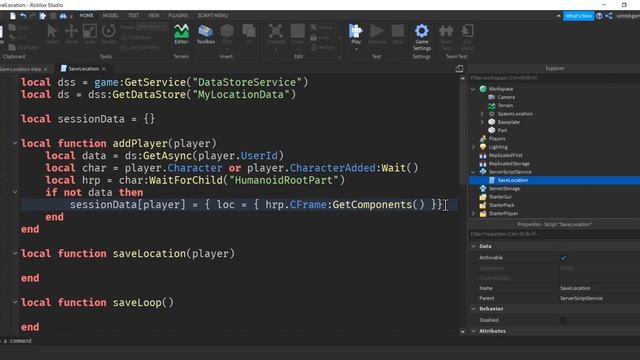Toggle the Disabled checkbox in Behavior

pyautogui.click(x=563, y=320)
